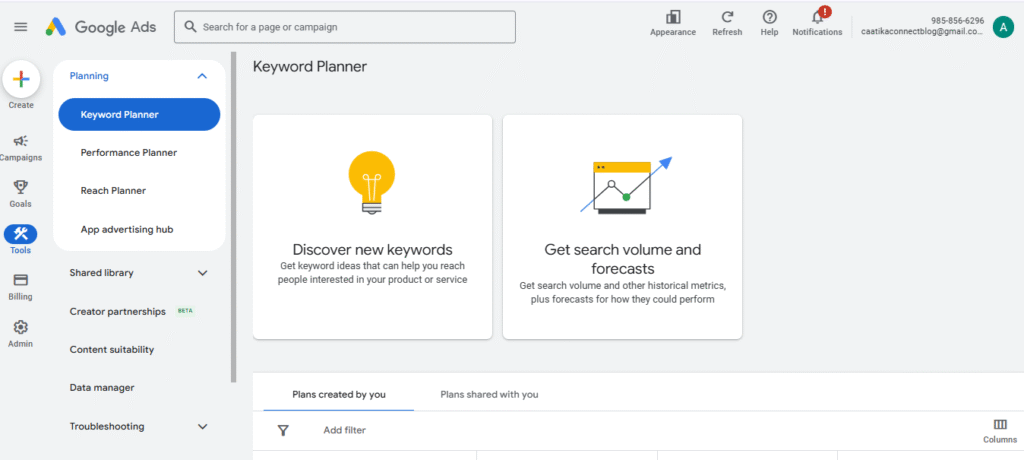Switch to Plans shared with you tab
Screen dimensions: 1024x460
(489, 394)
